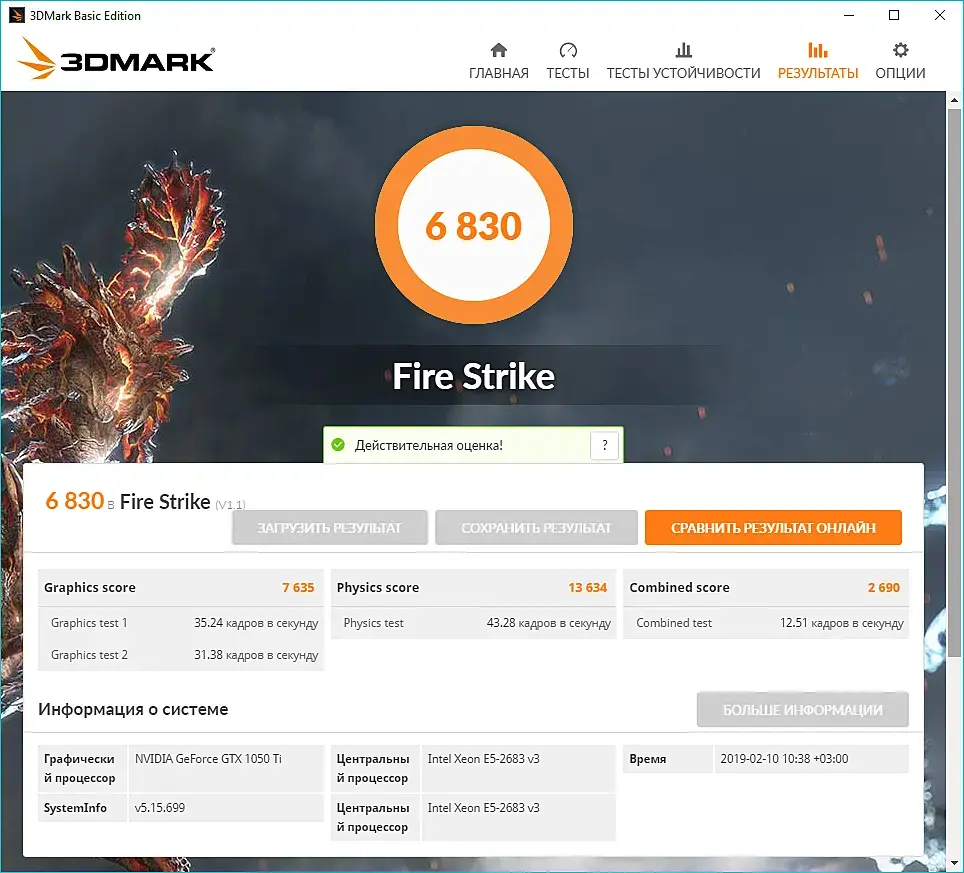The image size is (964, 873).
Task: Click the 3DMark app icon in title bar
Action: pos(17,15)
